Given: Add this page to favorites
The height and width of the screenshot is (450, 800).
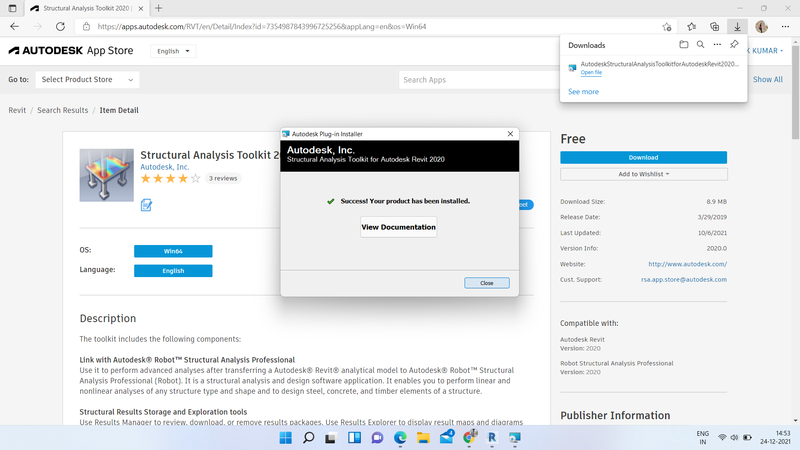Looking at the screenshot, I should [x=667, y=27].
